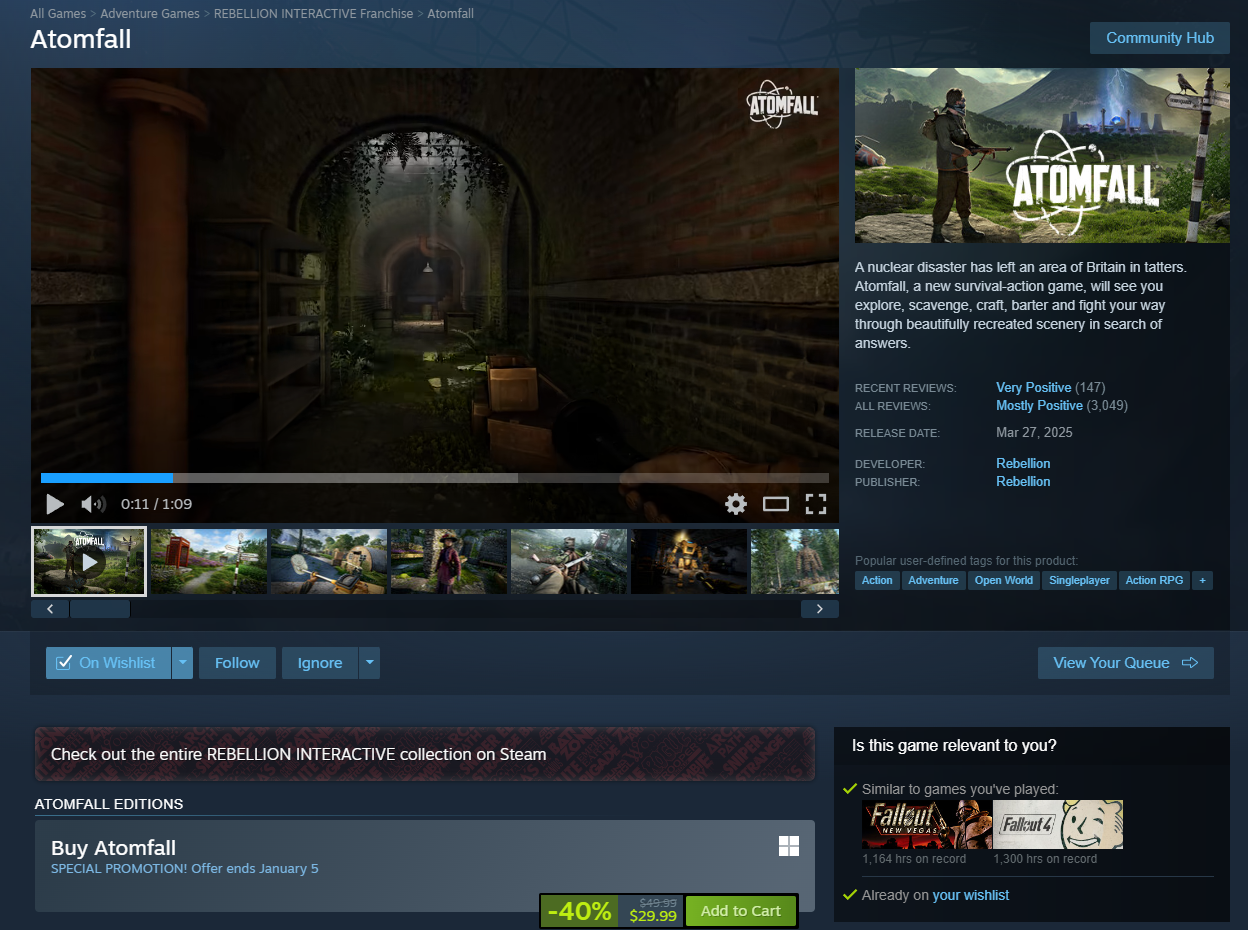
Task: Toggle the On Wishlist checkbox button
Action: (x=108, y=662)
